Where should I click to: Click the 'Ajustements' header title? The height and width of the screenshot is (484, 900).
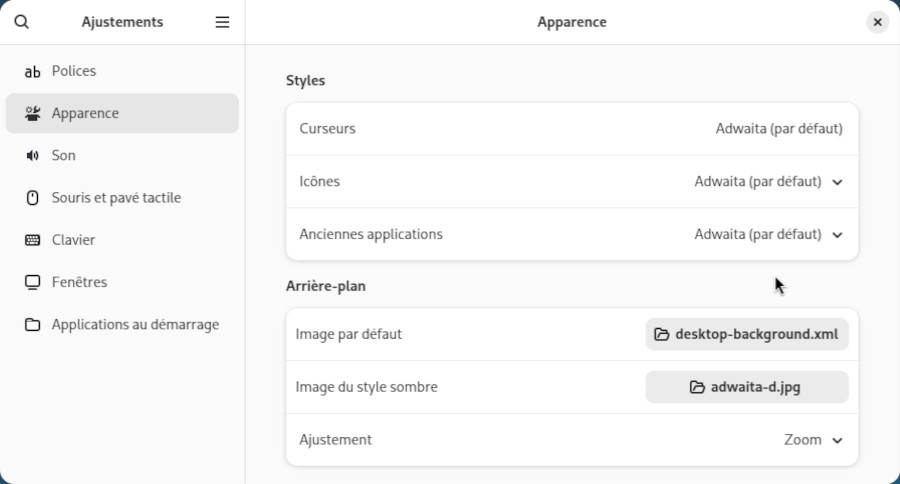point(122,22)
